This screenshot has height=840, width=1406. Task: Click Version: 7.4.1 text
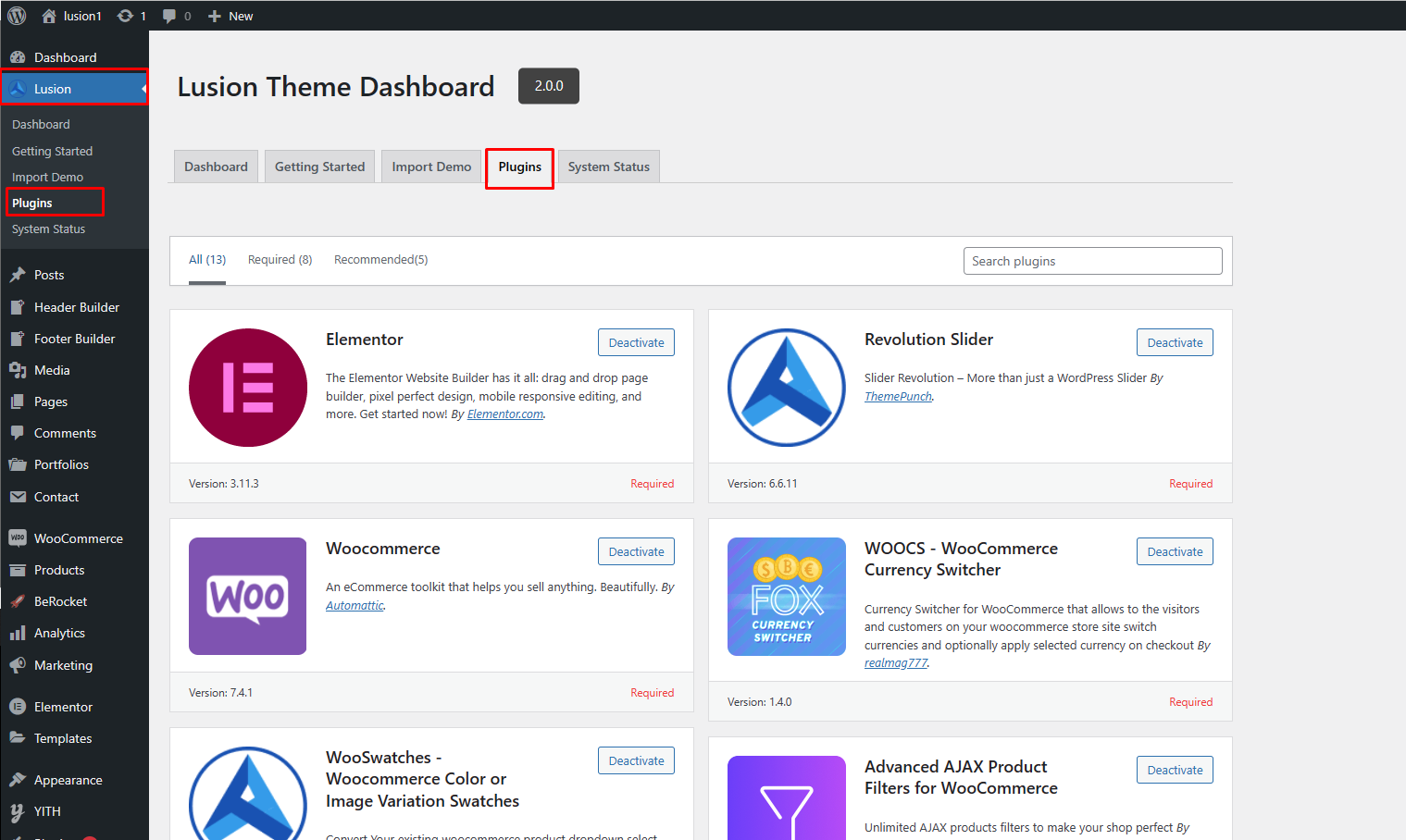click(x=220, y=693)
